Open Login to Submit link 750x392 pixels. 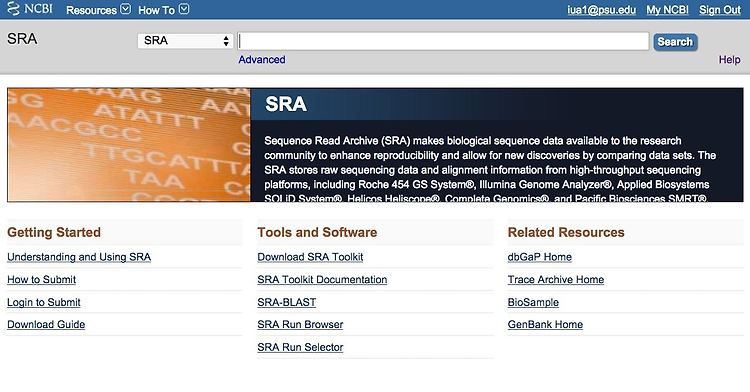tap(44, 302)
